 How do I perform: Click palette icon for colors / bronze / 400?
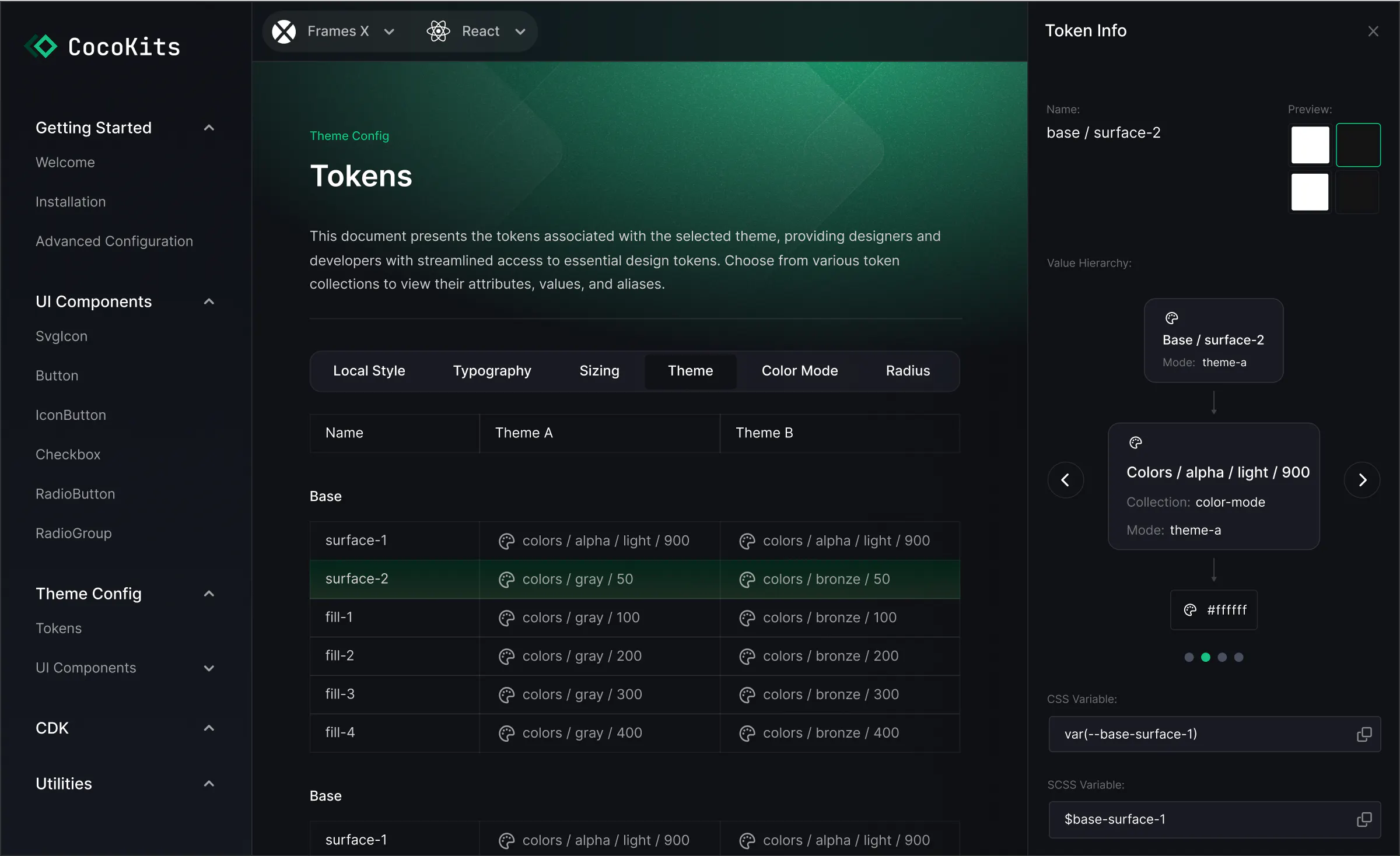[747, 734]
